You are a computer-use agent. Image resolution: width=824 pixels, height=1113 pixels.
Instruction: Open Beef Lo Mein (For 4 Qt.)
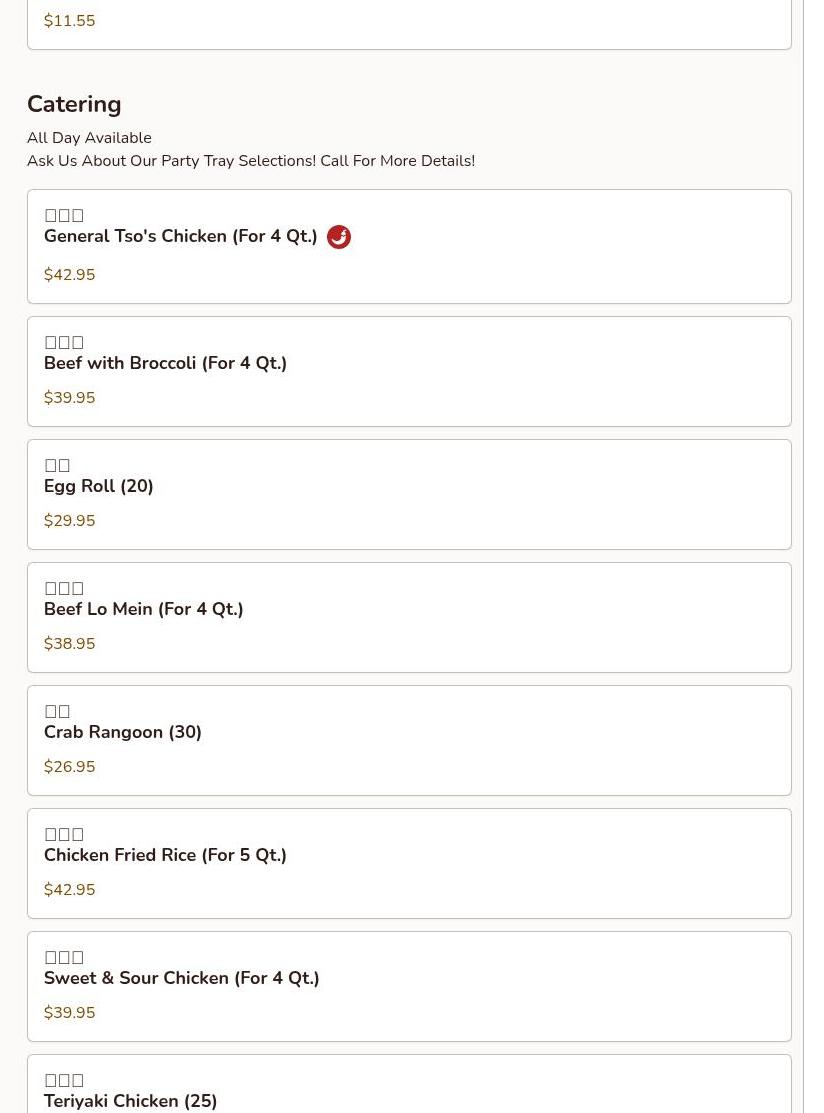[144, 610]
